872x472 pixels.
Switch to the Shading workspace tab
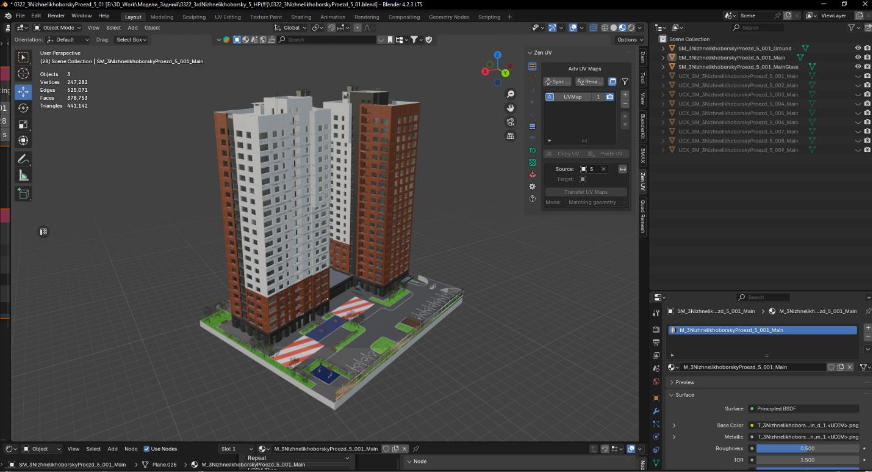tap(301, 17)
